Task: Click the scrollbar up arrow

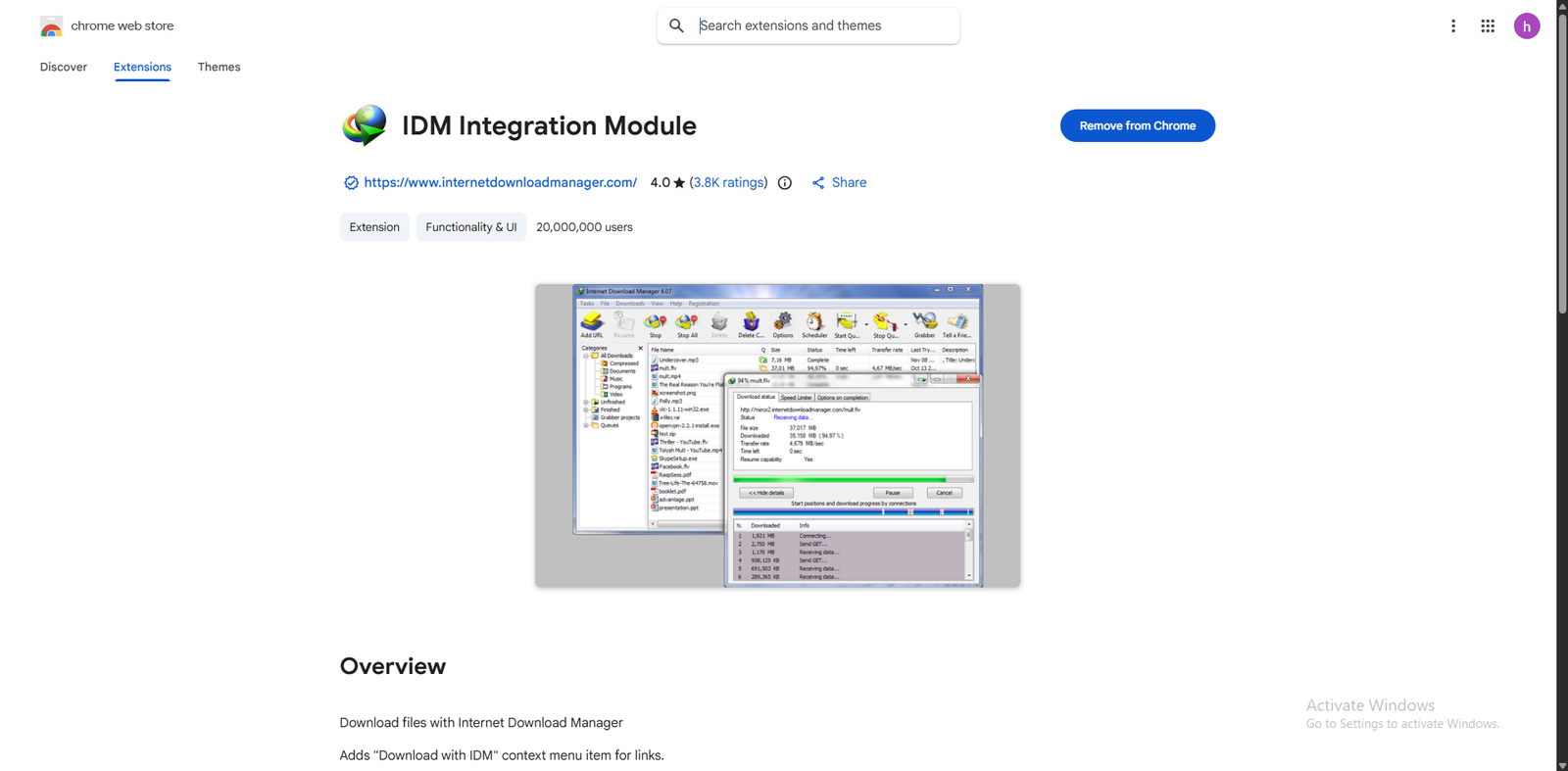Action: 1562,6
